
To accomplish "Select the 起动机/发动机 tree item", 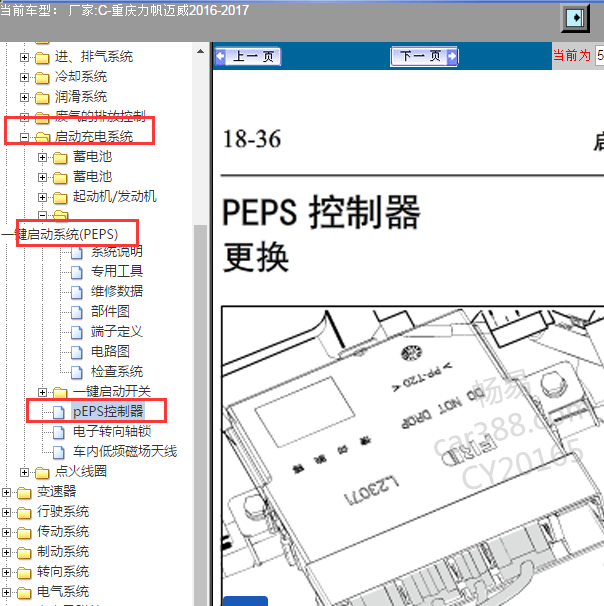I will (x=114, y=197).
